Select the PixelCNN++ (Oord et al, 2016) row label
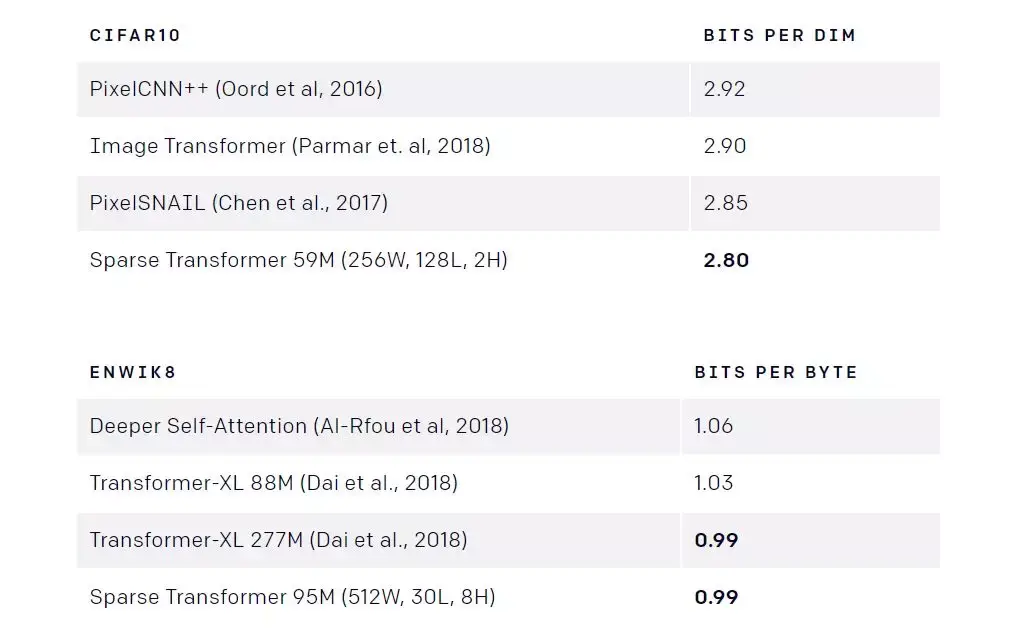This screenshot has width=1010, height=633. 236,89
